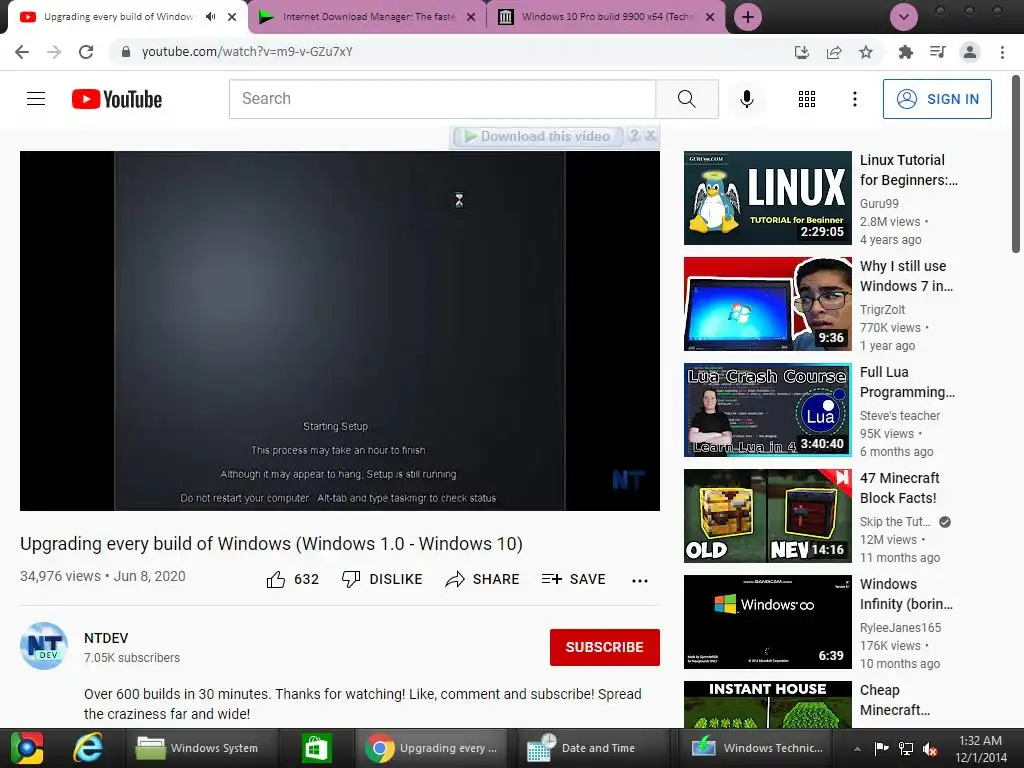Open the Action Center flag icon
This screenshot has height=768, width=1024.
(x=882, y=749)
